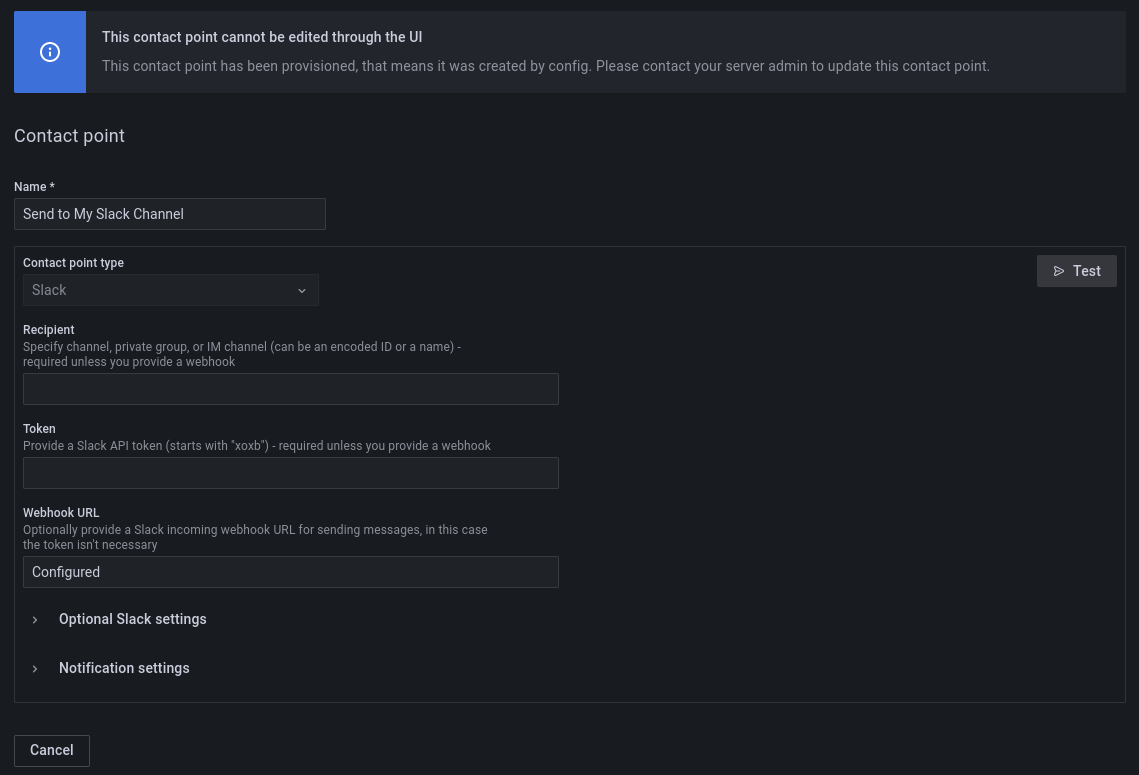Click the Token label text
Viewport: 1139px width, 775px height.
(39, 428)
